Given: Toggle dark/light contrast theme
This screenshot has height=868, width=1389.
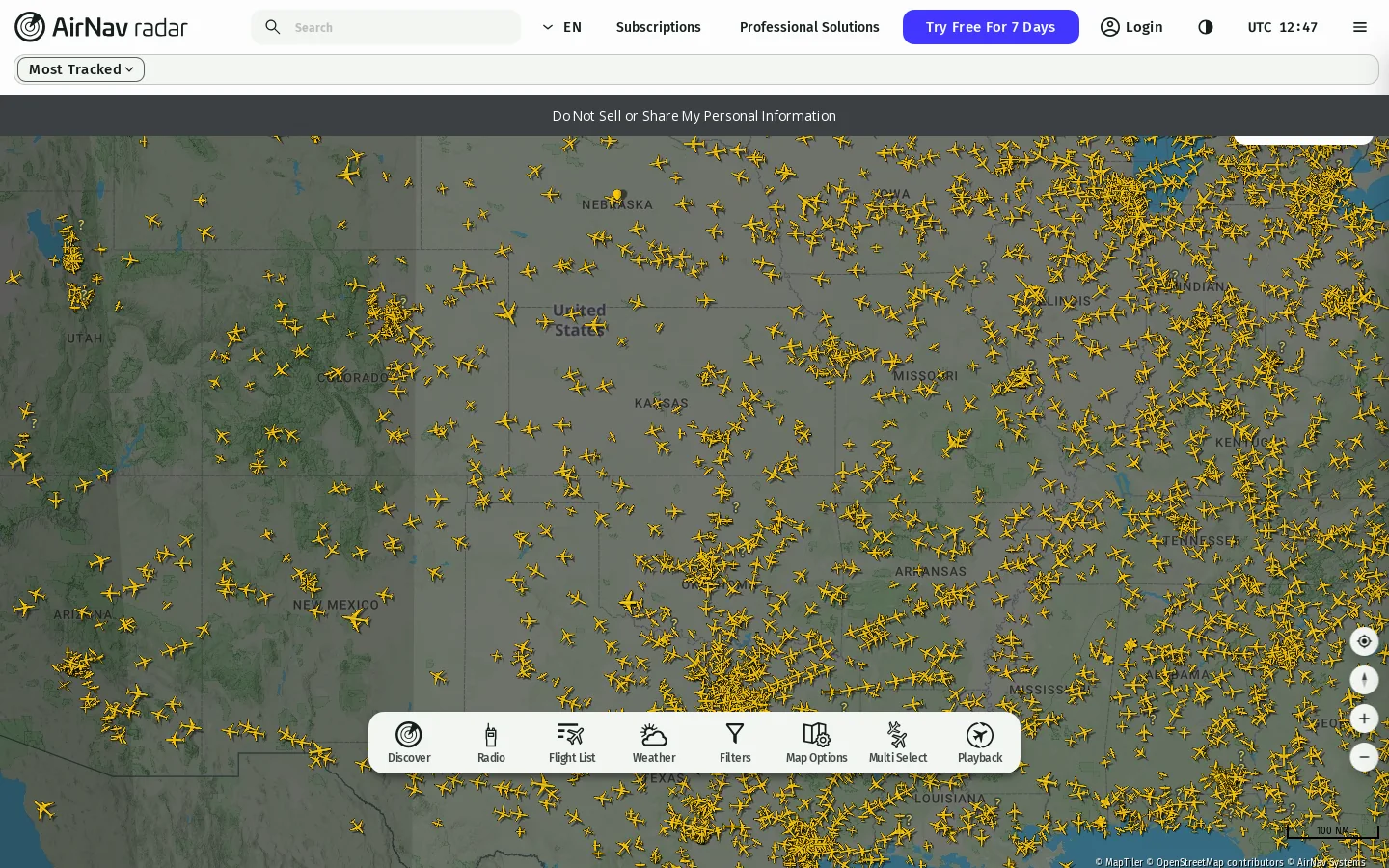Looking at the screenshot, I should 1206,27.
